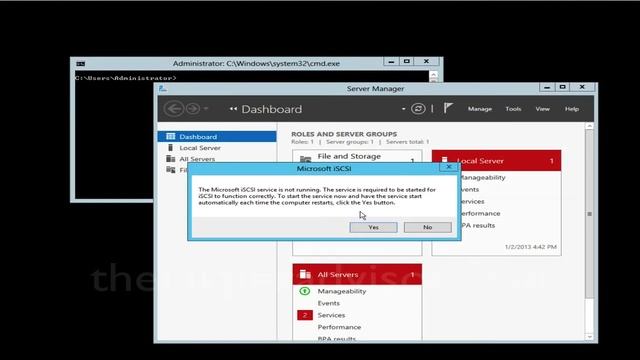640x360 pixels.
Task: Click Manageability in All Servers tile
Action: (x=342, y=291)
